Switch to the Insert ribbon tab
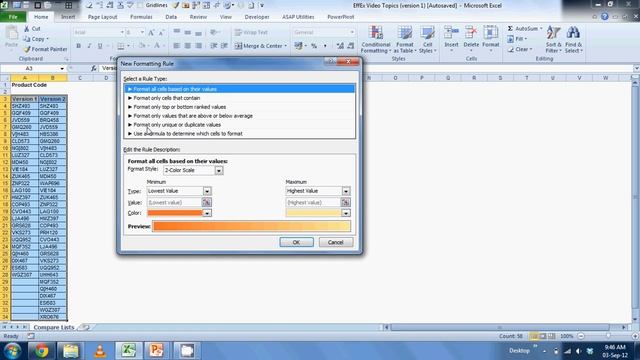The height and width of the screenshot is (360, 640). tap(68, 17)
